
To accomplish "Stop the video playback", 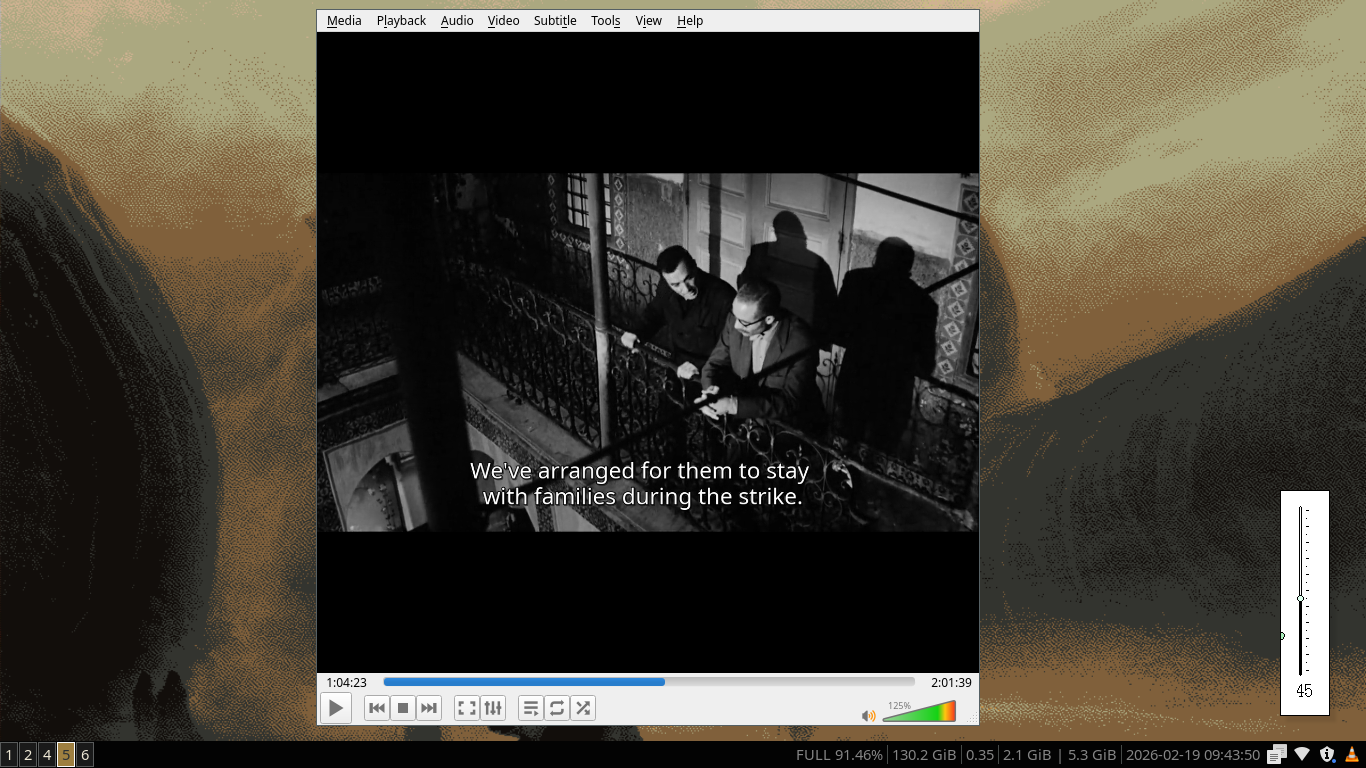I will (x=403, y=708).
